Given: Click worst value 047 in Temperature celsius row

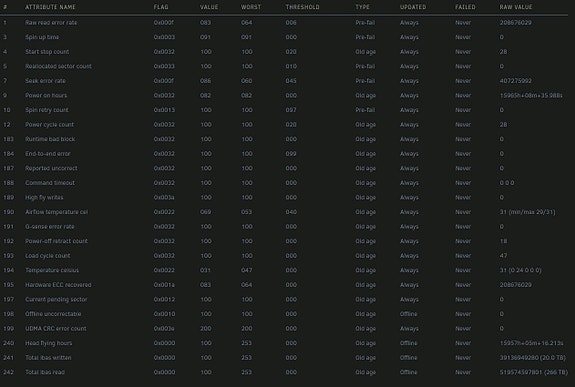Looking at the screenshot, I should (246, 270).
